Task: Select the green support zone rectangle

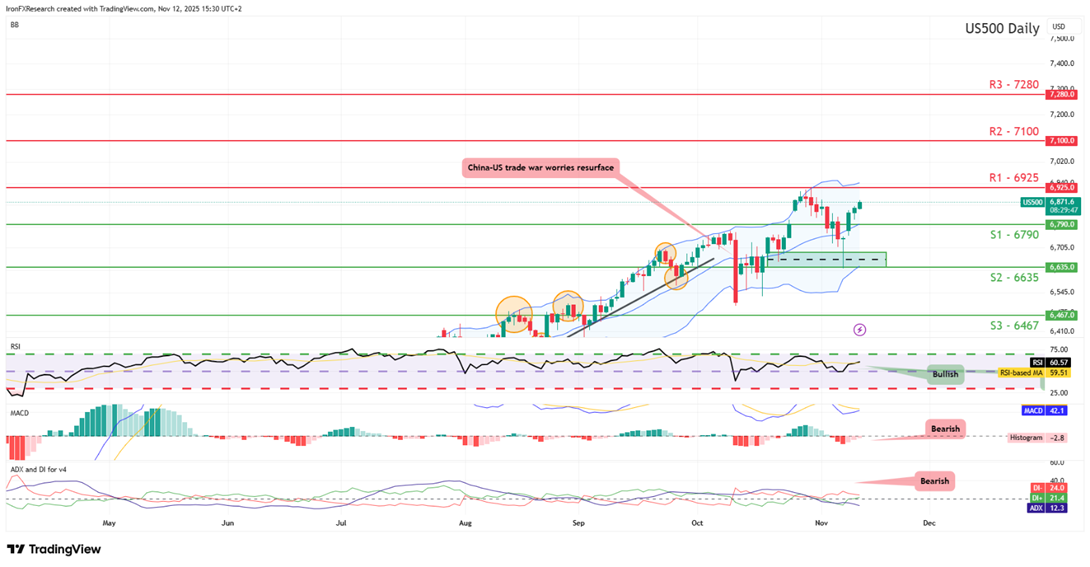Action: coord(824,259)
